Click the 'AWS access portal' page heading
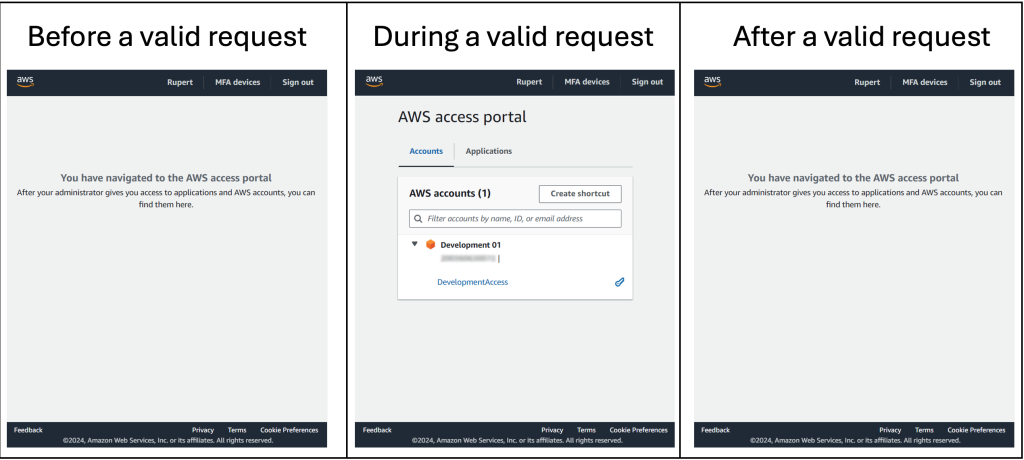The width and height of the screenshot is (1024, 460). (x=462, y=117)
